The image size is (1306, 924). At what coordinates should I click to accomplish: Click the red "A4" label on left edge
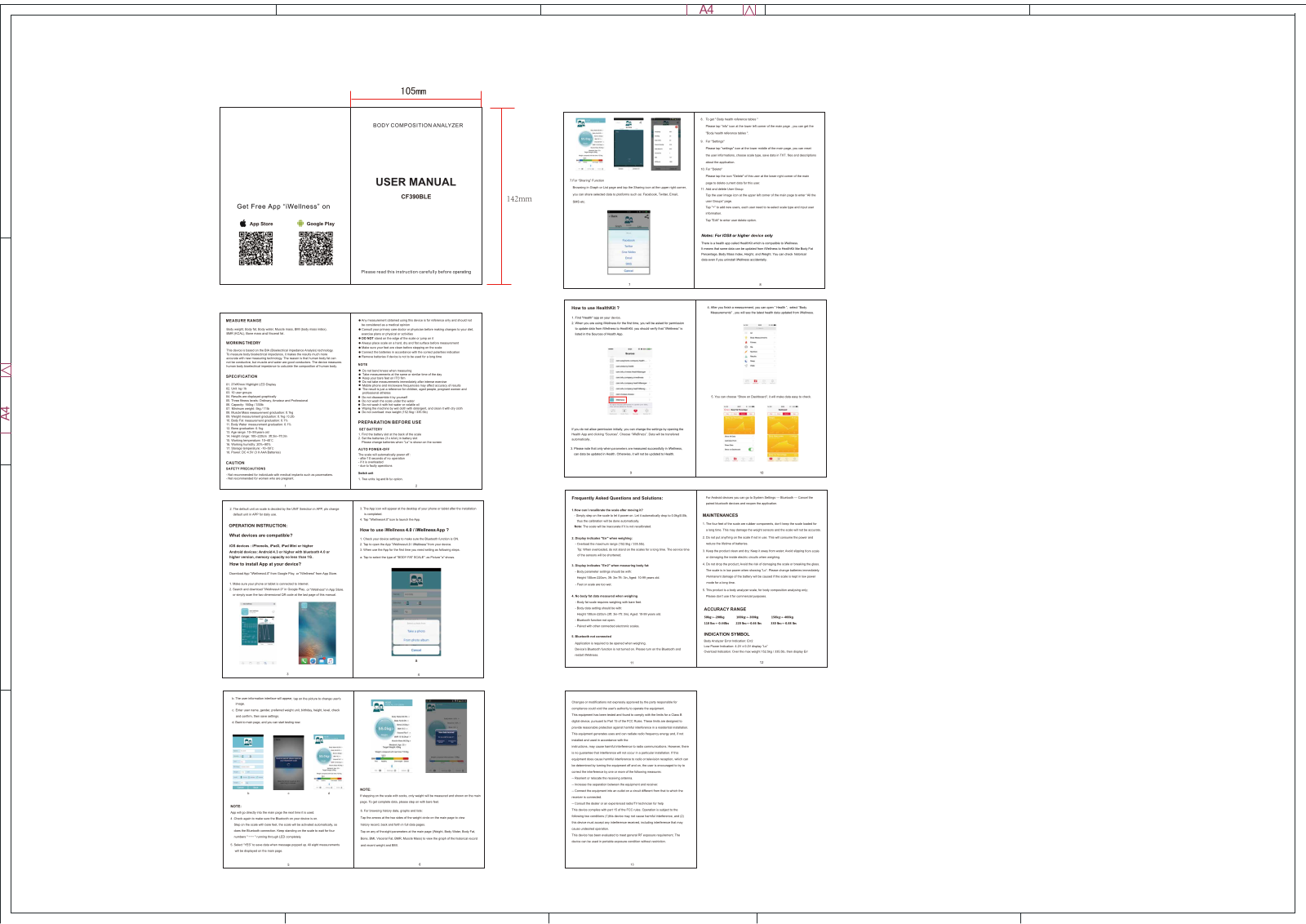coord(5,414)
